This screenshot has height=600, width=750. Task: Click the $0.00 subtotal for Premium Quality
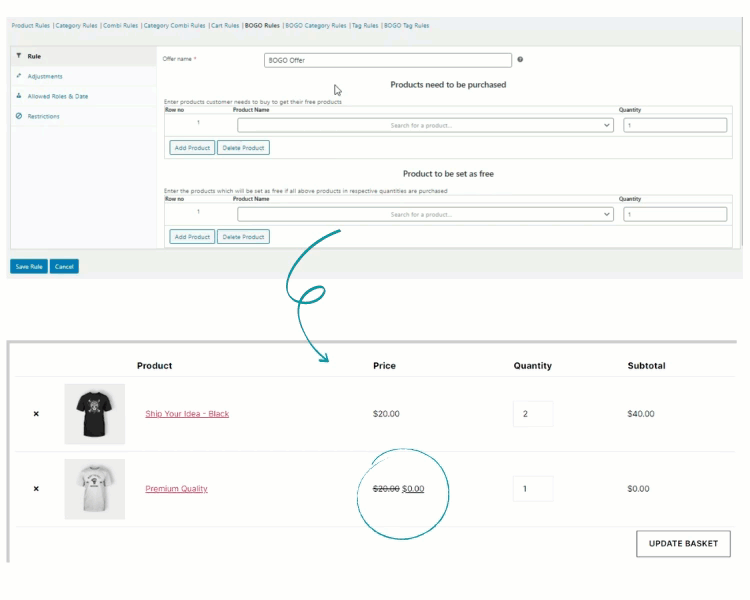[x=639, y=489]
